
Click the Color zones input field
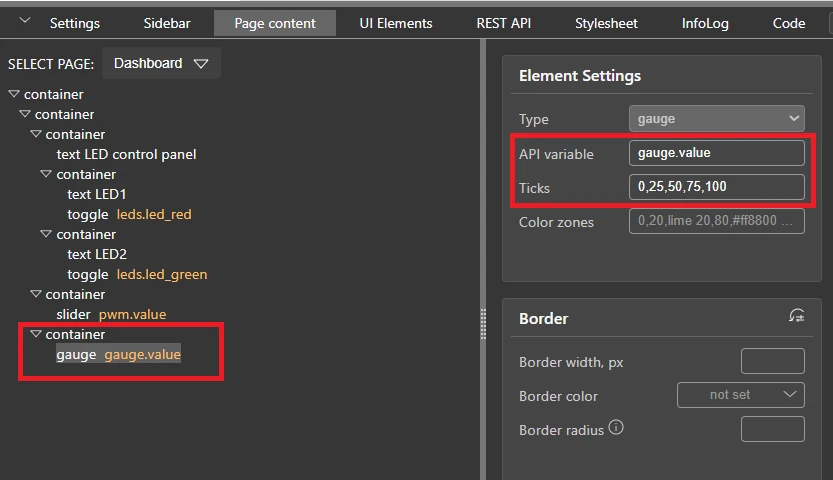[716, 221]
